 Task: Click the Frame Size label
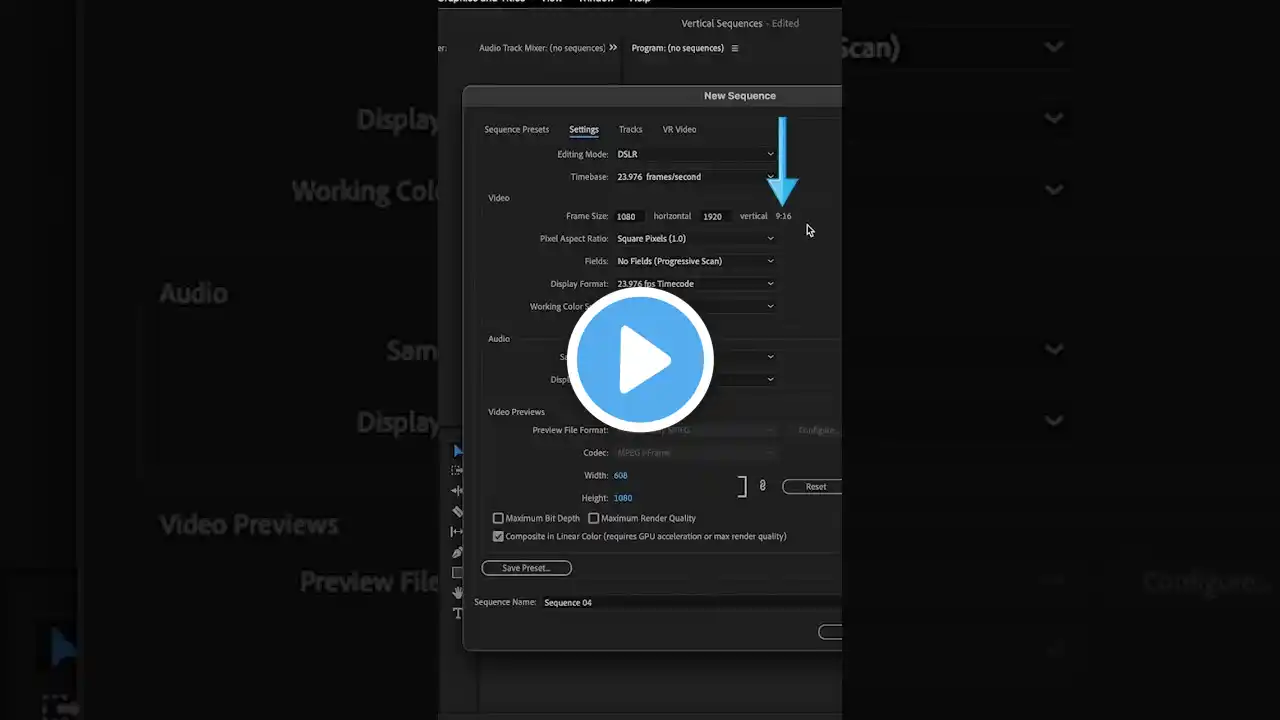click(587, 216)
